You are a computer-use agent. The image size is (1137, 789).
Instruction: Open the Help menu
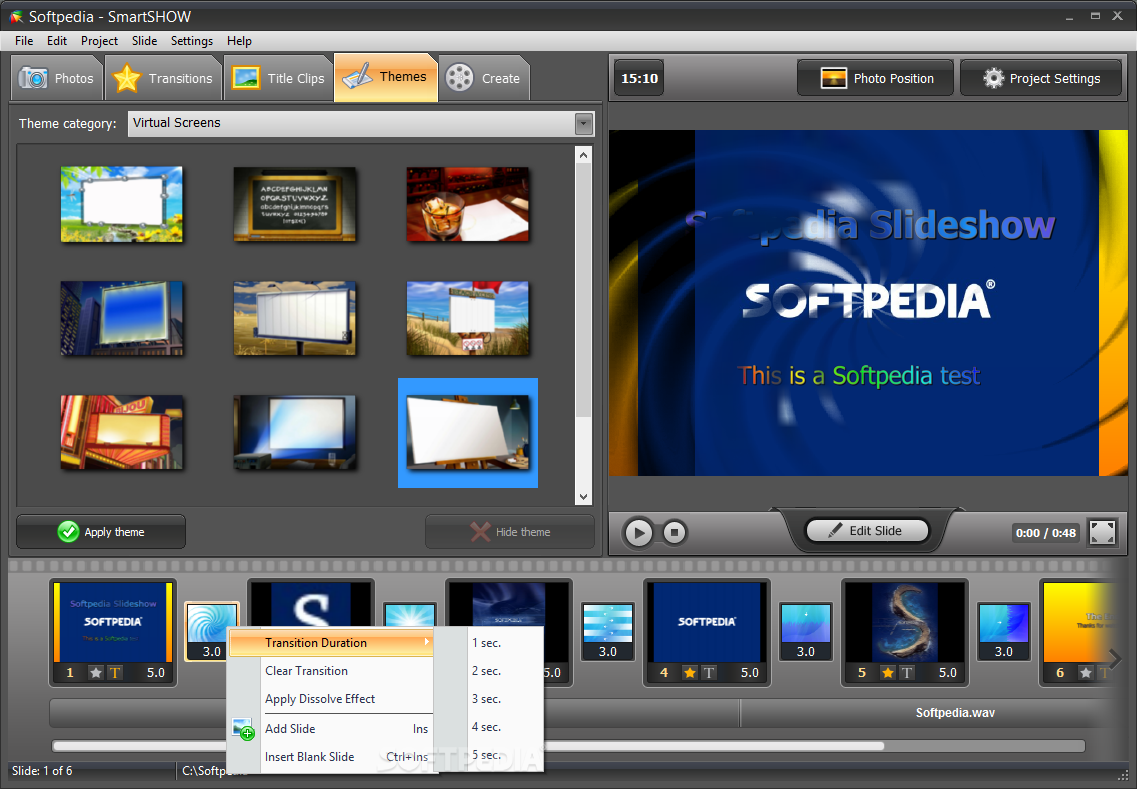[239, 41]
